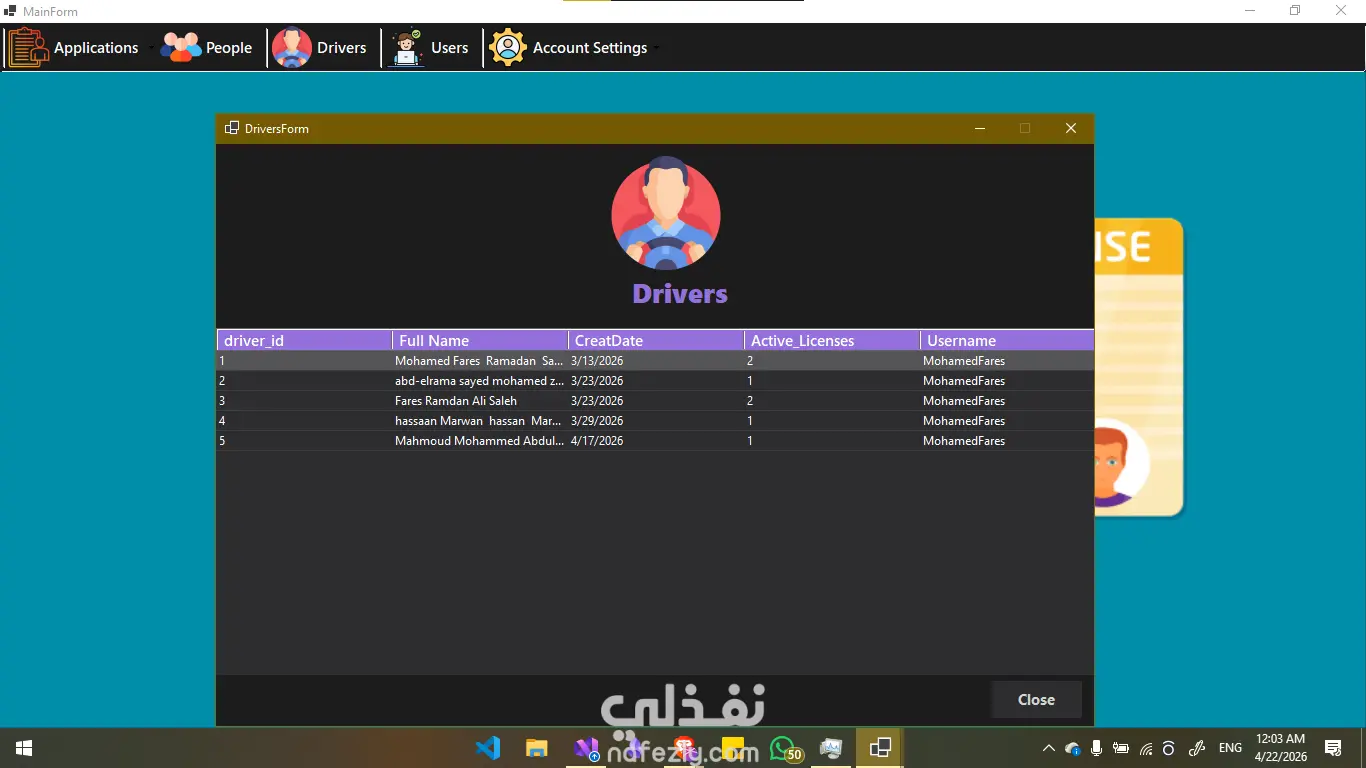This screenshot has width=1366, height=768.
Task: Click the battery tray icon
Action: pyautogui.click(x=1121, y=748)
